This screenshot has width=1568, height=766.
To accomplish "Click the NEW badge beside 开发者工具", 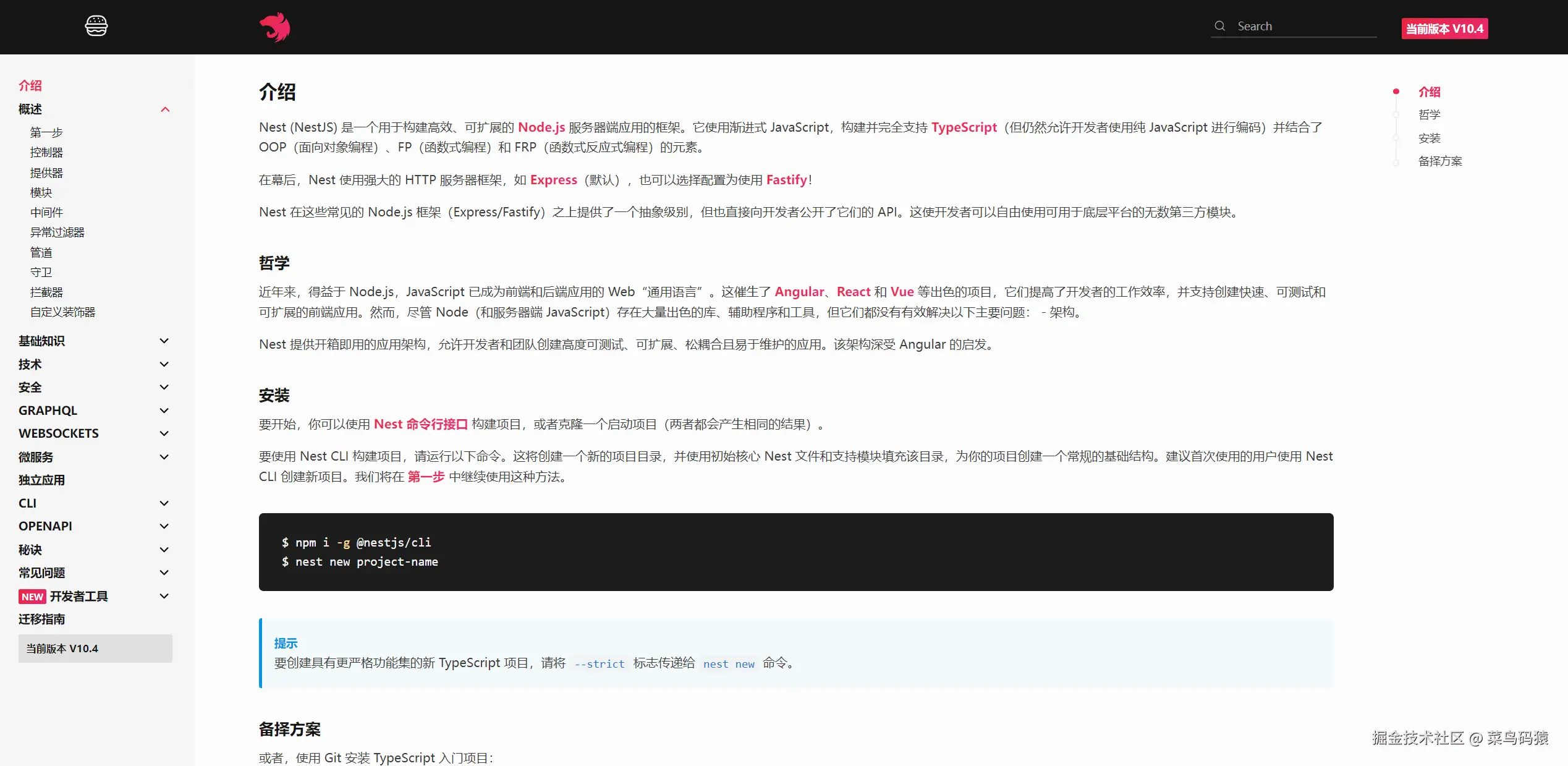I will tap(32, 597).
